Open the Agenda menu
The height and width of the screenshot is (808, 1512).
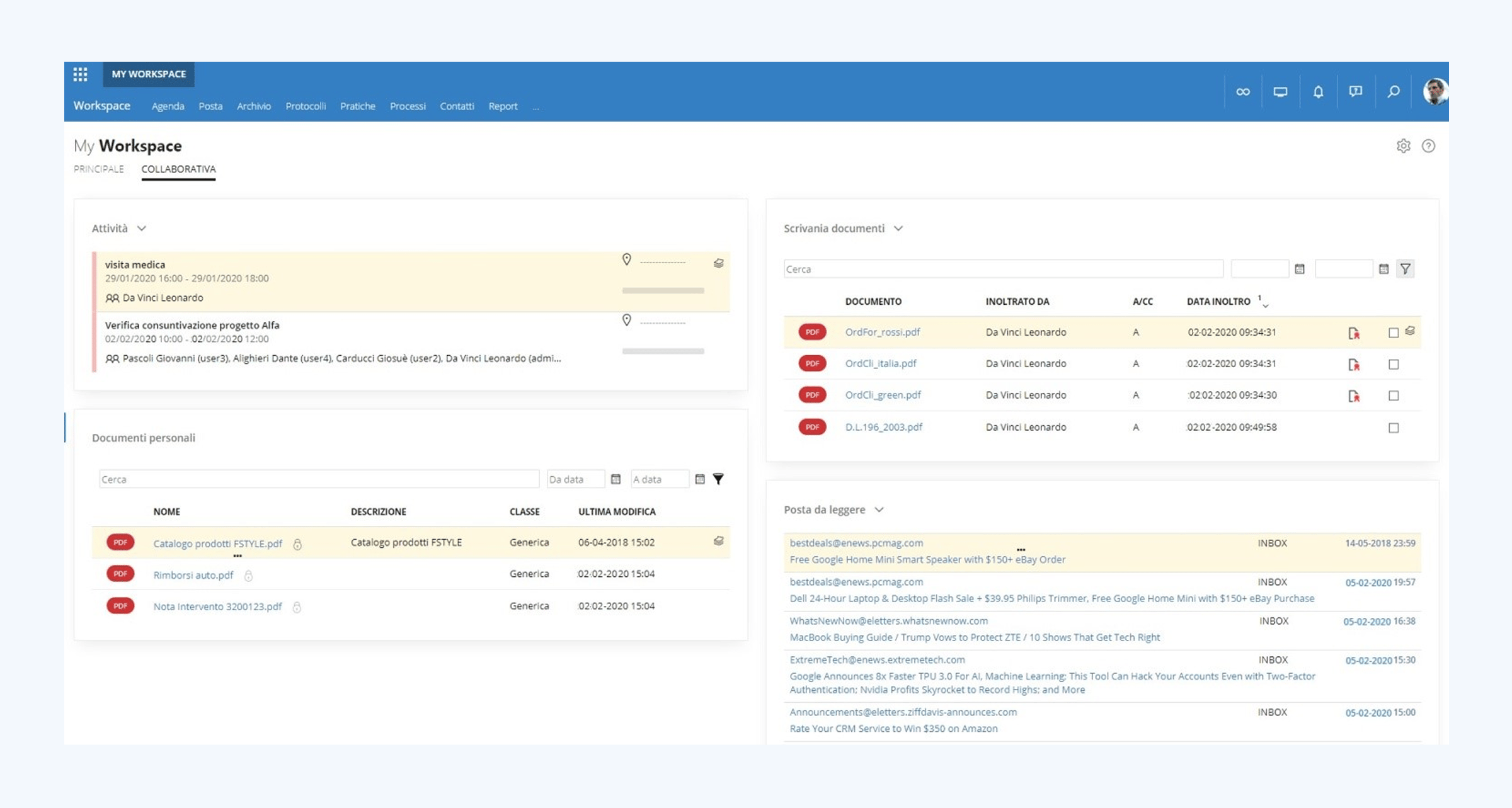coord(168,106)
